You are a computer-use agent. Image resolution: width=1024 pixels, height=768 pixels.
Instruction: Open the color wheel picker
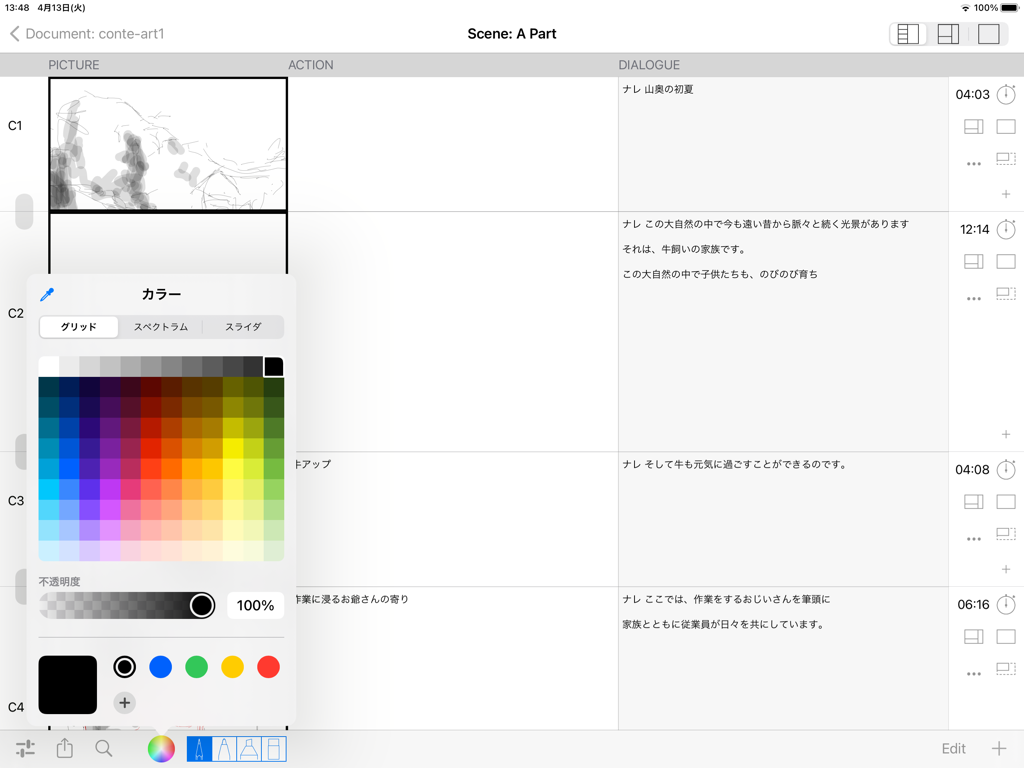pyautogui.click(x=161, y=748)
